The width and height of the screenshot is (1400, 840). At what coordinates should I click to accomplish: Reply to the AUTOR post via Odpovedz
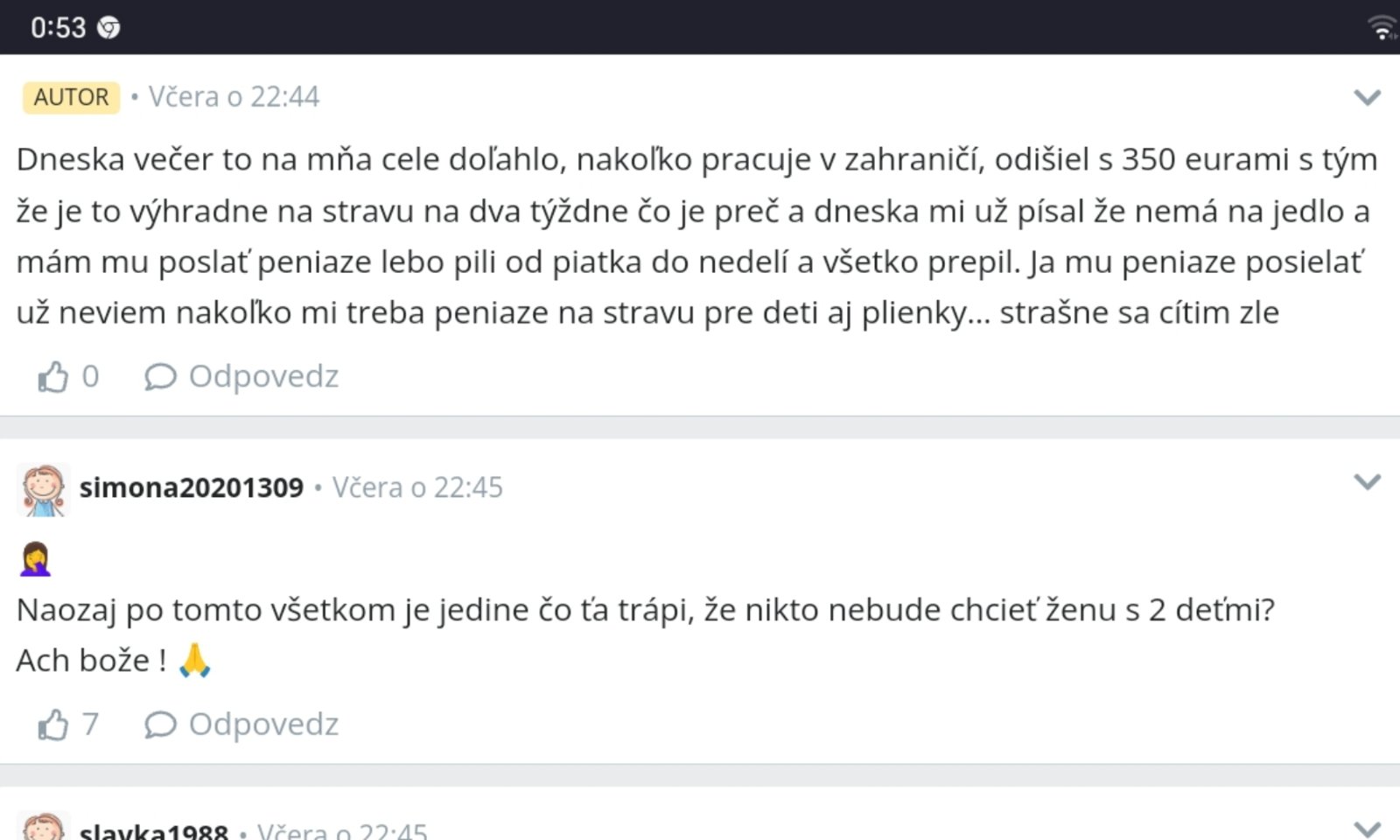tap(242, 377)
